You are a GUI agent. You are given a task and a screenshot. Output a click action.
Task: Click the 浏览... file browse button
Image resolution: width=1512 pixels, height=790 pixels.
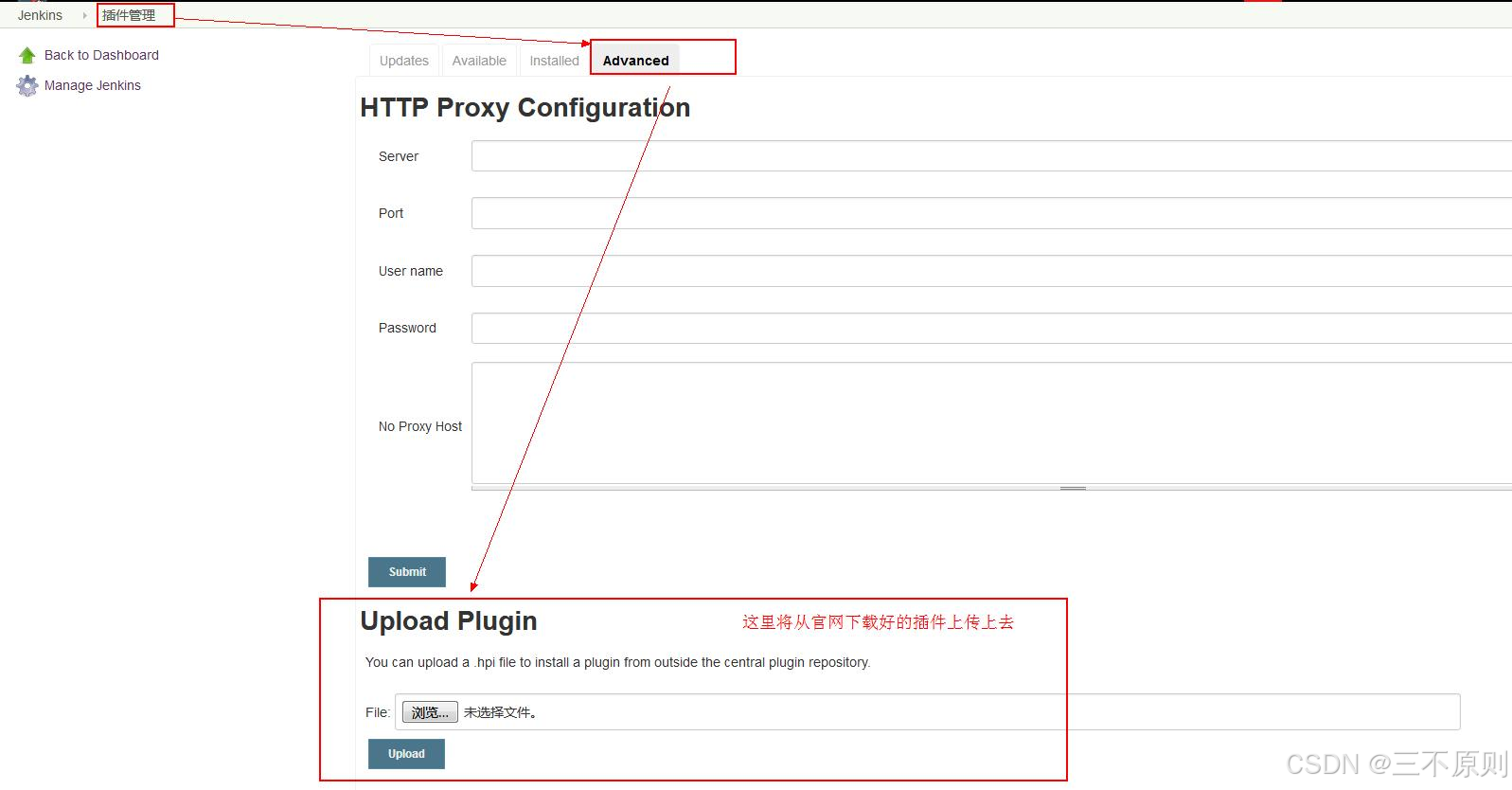pos(430,712)
